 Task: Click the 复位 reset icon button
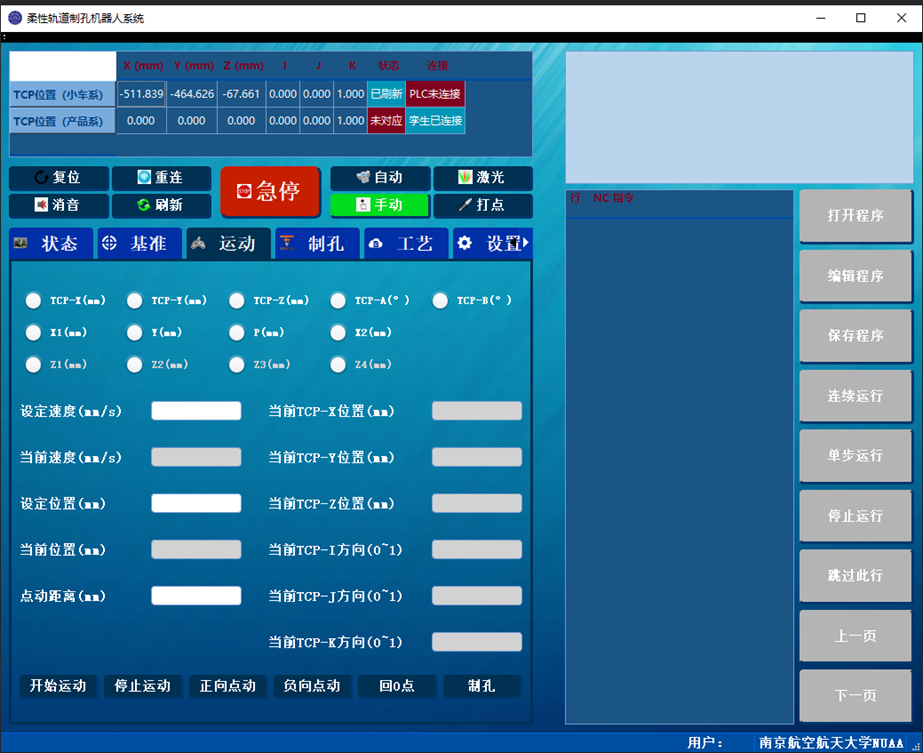pos(58,178)
